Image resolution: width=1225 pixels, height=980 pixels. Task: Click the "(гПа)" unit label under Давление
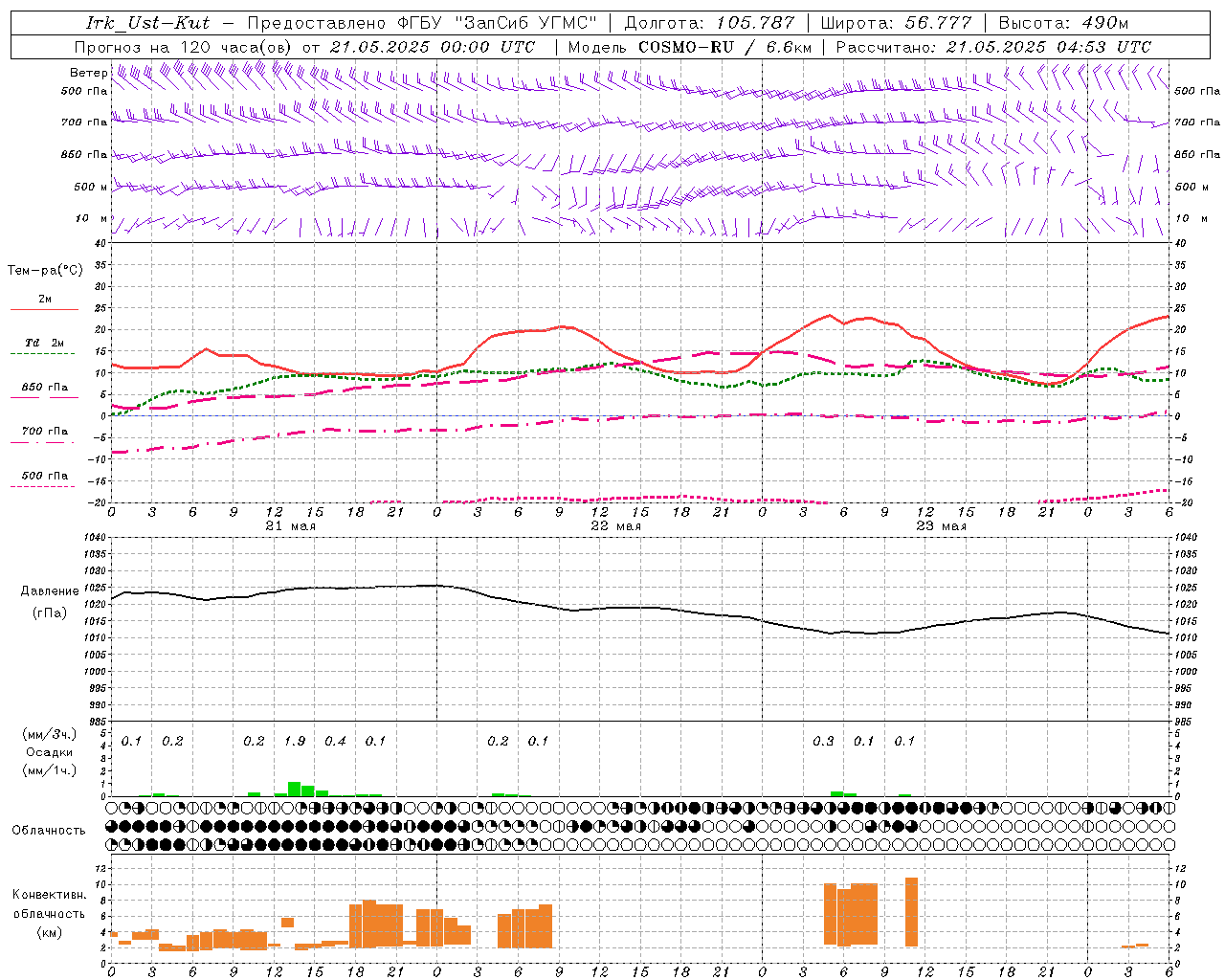pos(50,613)
